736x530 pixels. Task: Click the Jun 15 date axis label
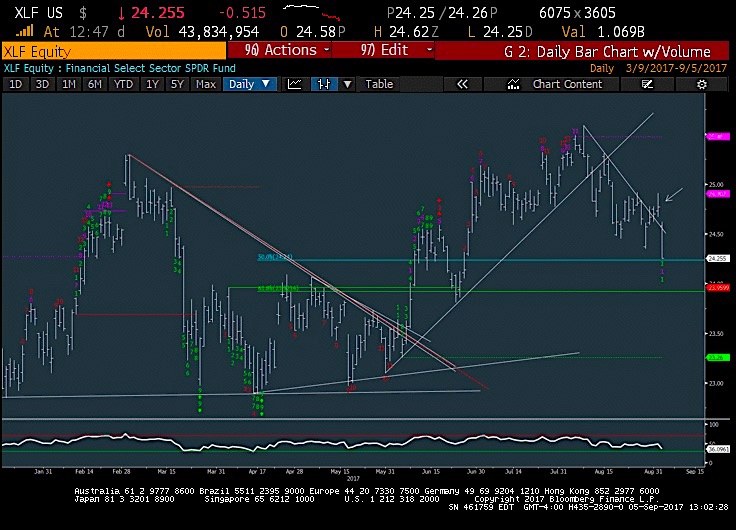click(x=431, y=471)
